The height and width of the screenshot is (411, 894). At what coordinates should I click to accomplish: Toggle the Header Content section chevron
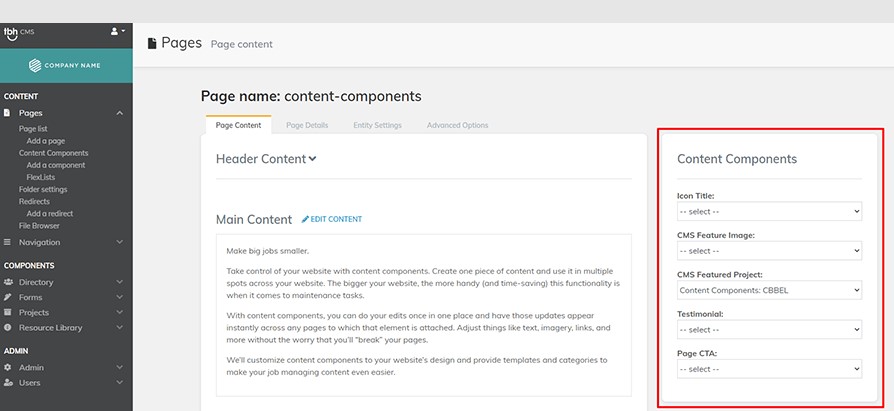click(x=312, y=159)
